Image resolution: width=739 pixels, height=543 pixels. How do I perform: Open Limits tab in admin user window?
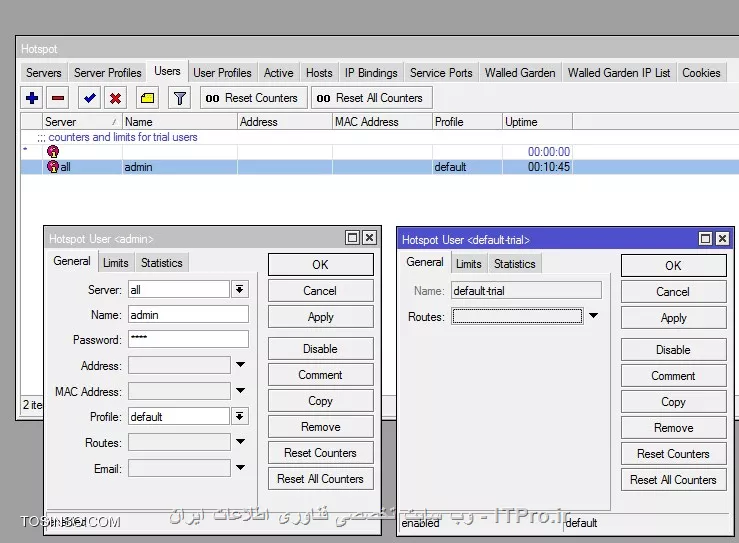[x=115, y=263]
